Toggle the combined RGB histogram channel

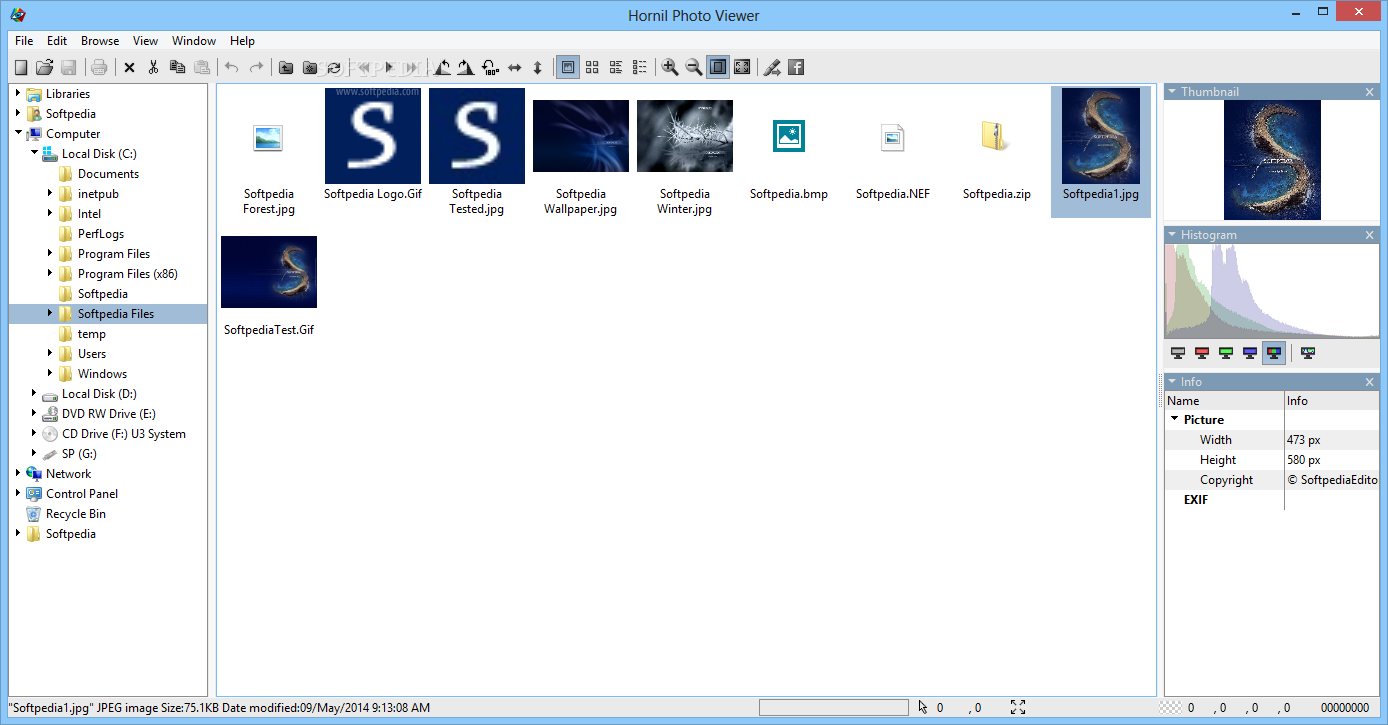tap(1274, 352)
